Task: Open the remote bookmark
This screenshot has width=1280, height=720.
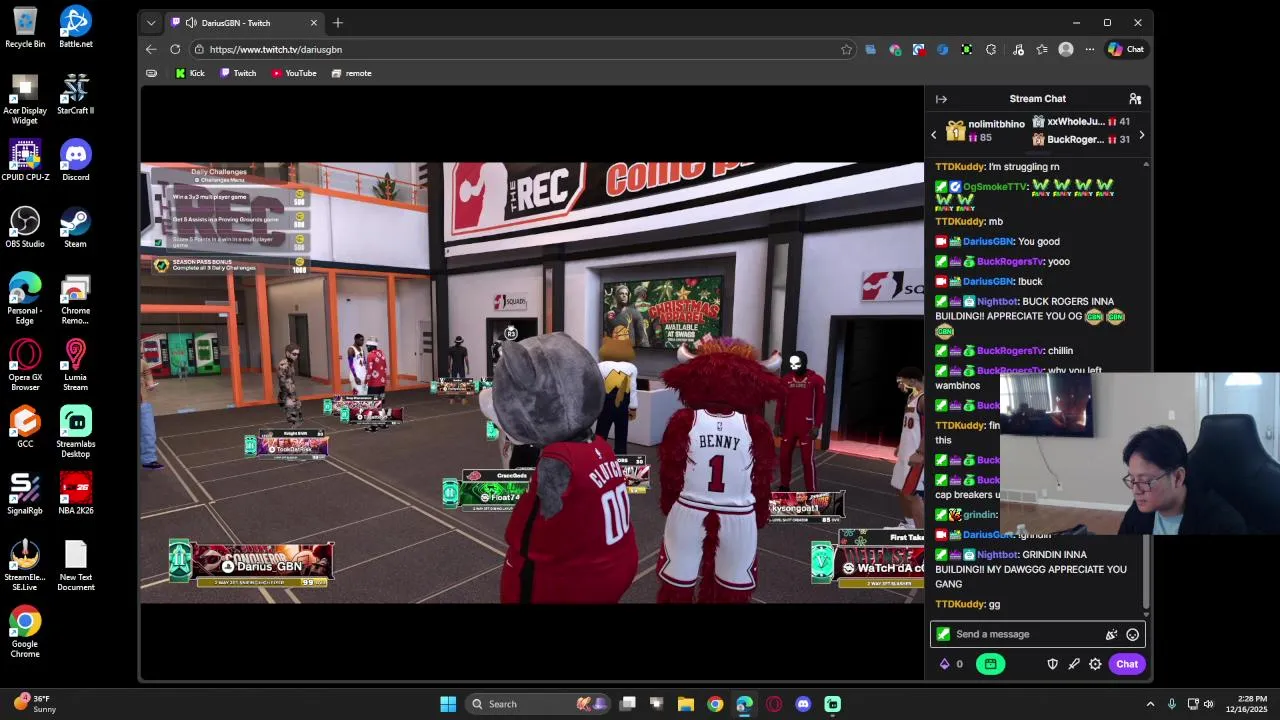Action: click(352, 73)
